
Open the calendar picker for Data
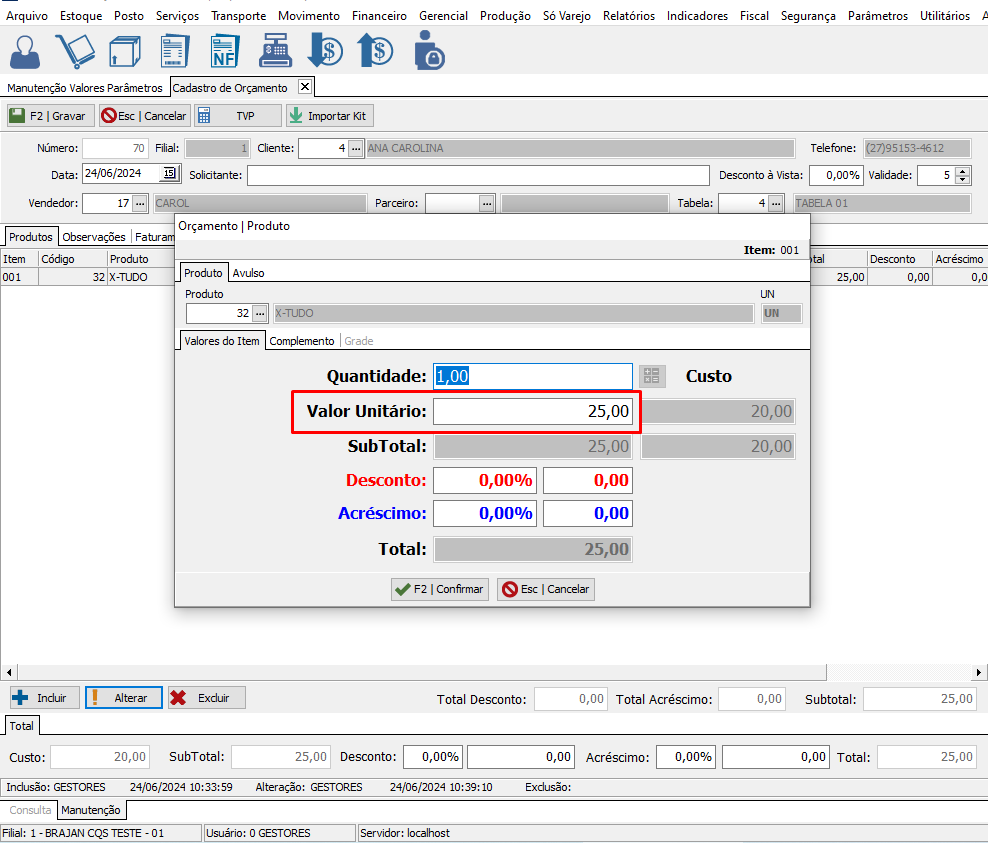[x=169, y=174]
